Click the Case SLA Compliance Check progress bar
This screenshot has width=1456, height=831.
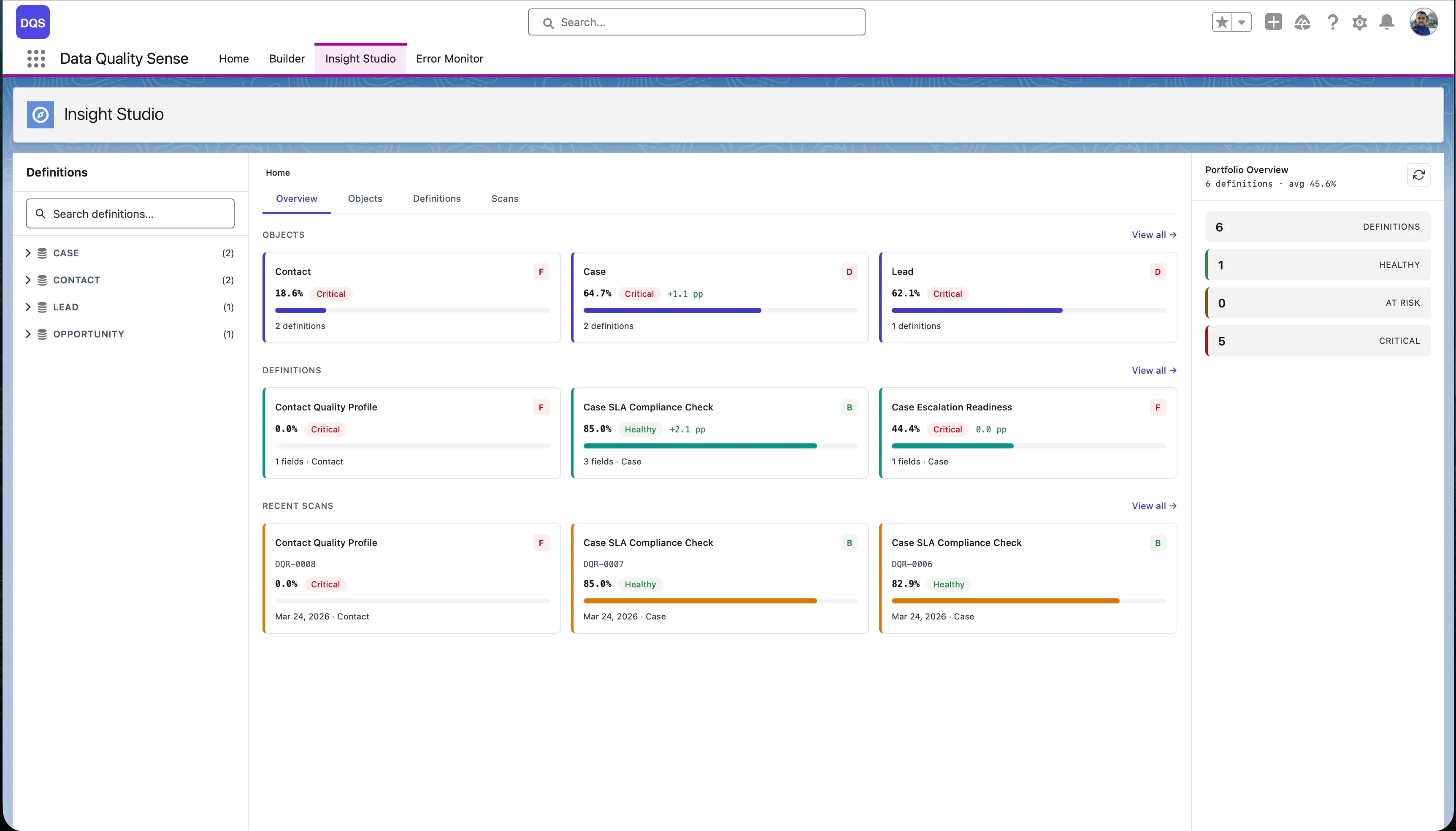pyautogui.click(x=720, y=446)
